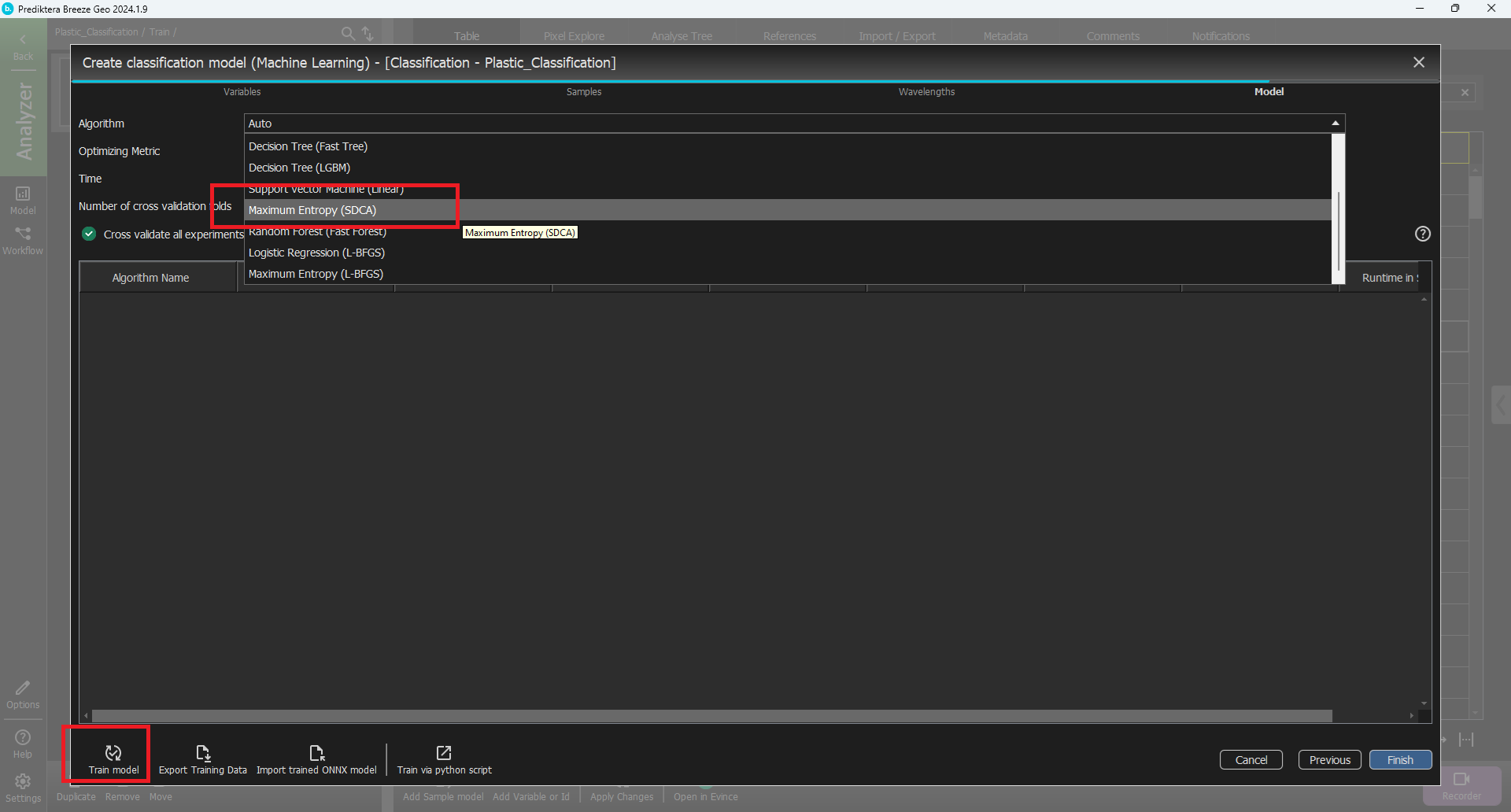Toggle Cross validate all experiments checkbox
This screenshot has width=1511, height=812.
tap(89, 234)
